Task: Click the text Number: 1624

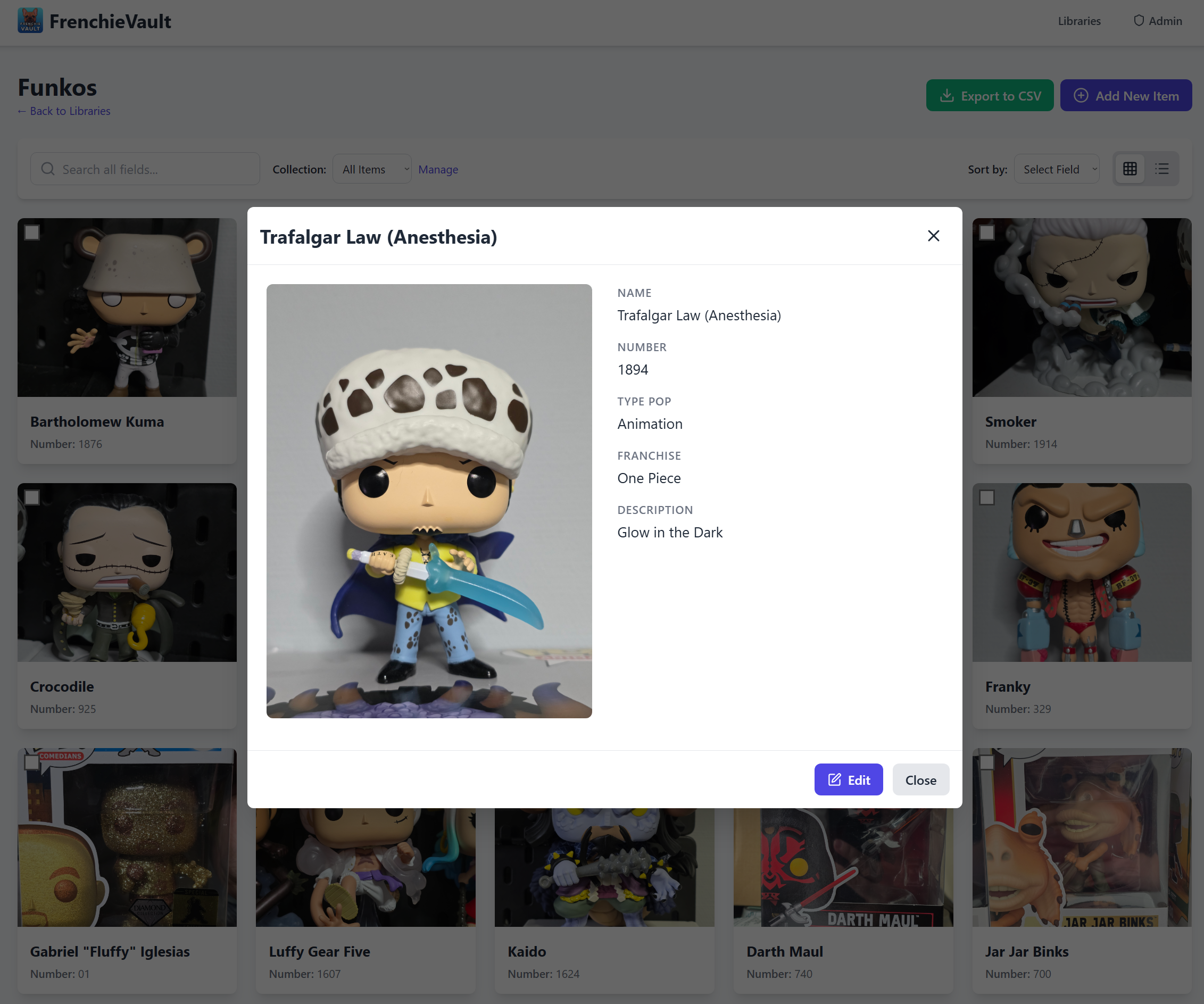Action: click(544, 974)
